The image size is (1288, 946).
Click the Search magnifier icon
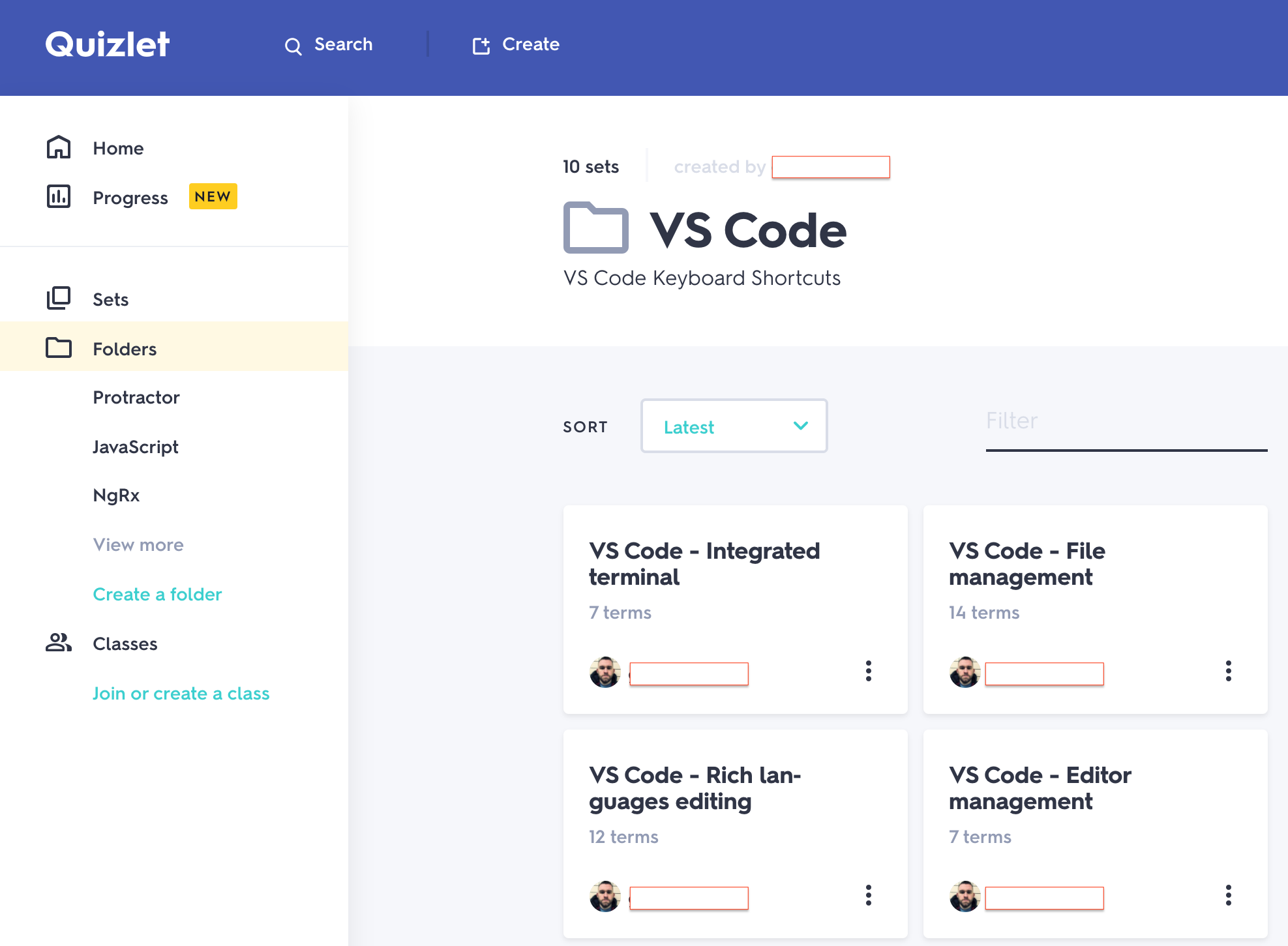(293, 46)
